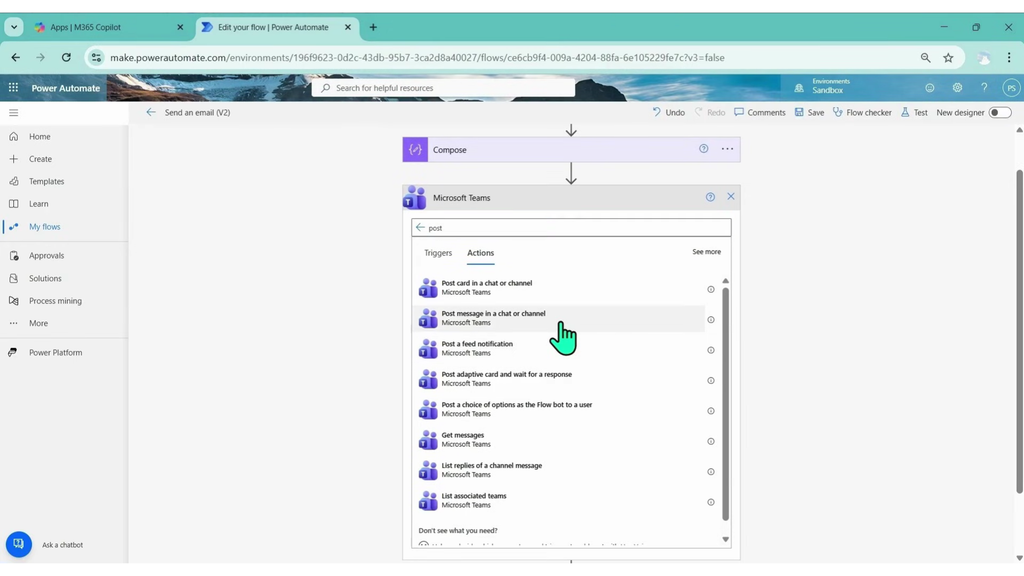Click the See more link

click(706, 251)
